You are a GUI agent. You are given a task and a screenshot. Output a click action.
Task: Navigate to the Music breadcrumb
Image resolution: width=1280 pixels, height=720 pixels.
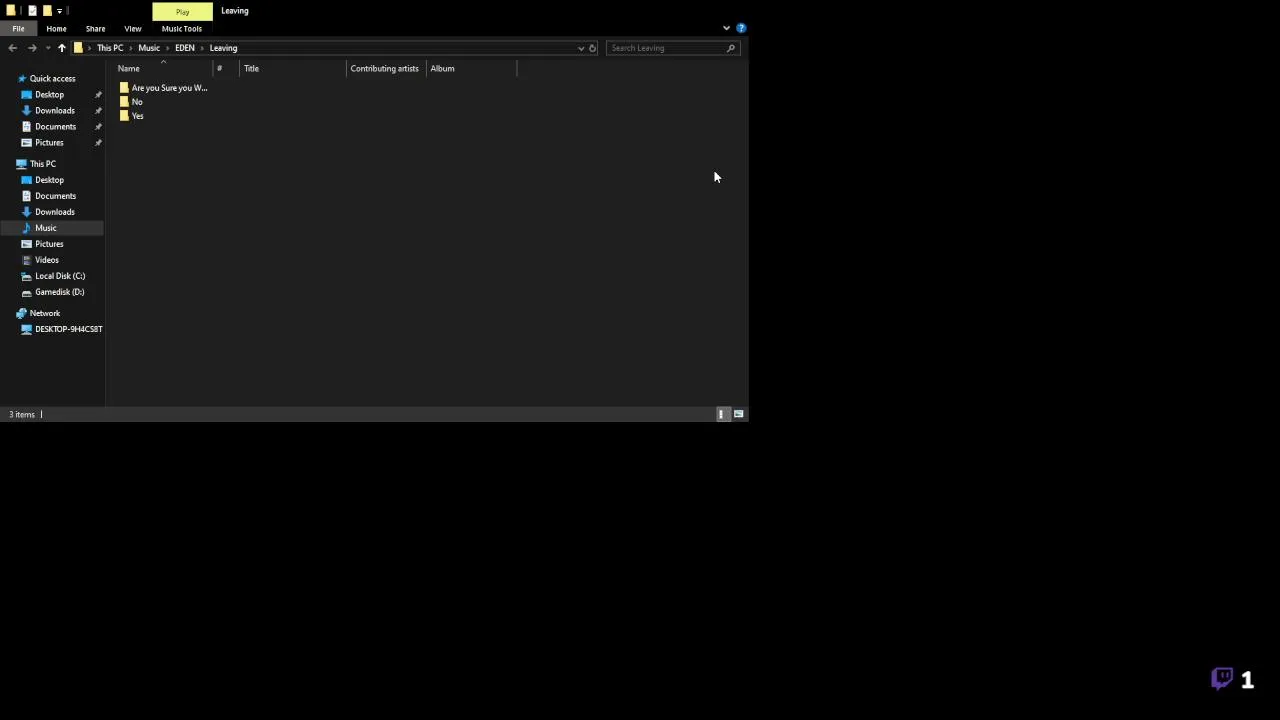click(149, 48)
